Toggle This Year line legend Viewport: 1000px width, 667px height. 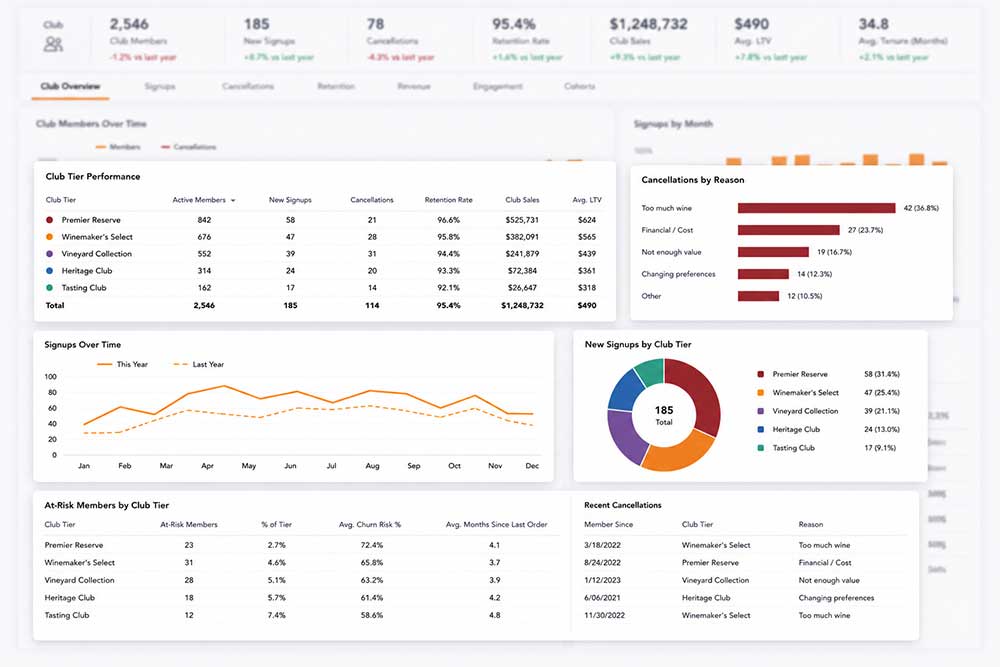(x=122, y=364)
